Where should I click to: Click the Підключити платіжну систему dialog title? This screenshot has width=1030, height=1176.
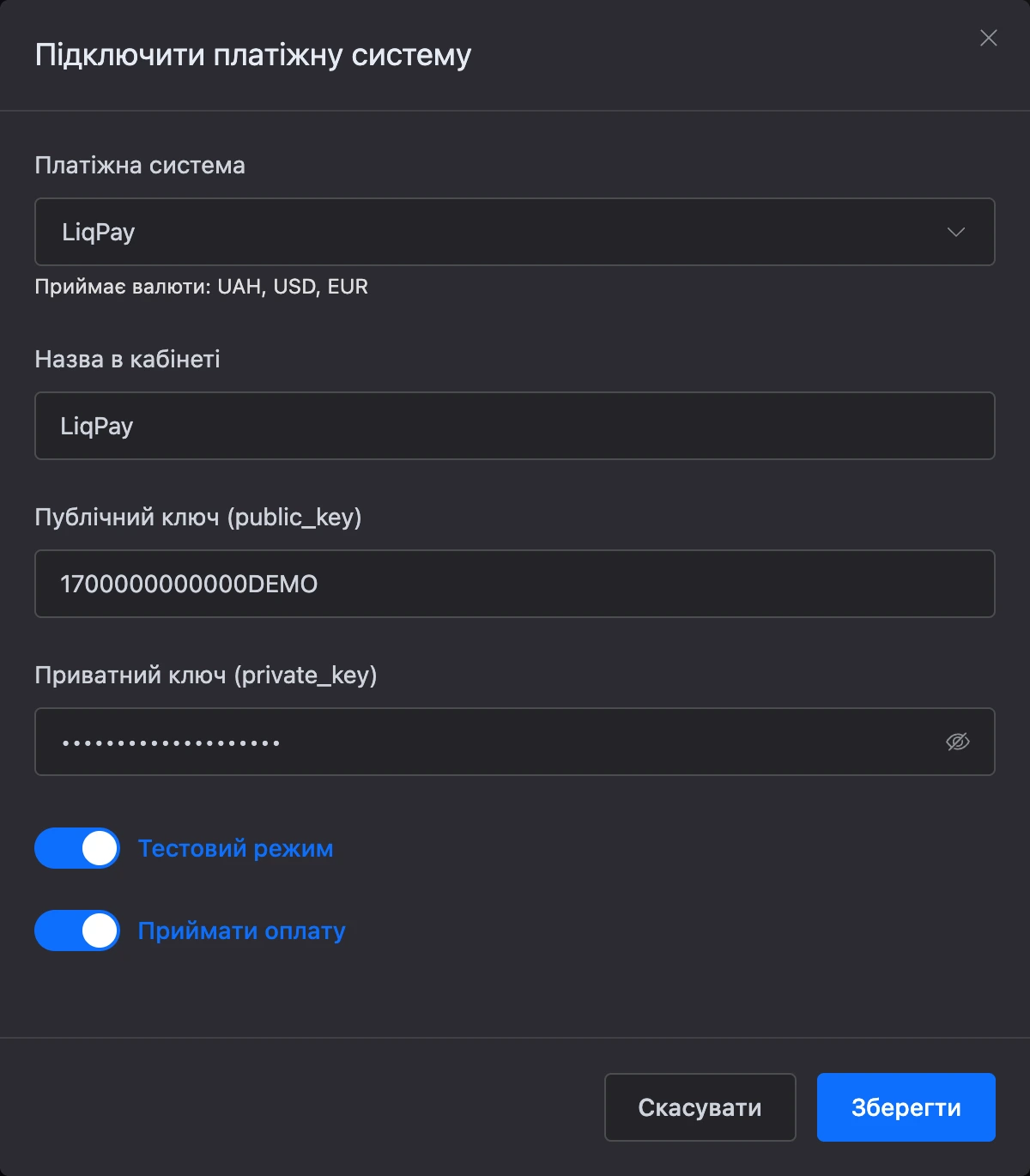pos(253,55)
